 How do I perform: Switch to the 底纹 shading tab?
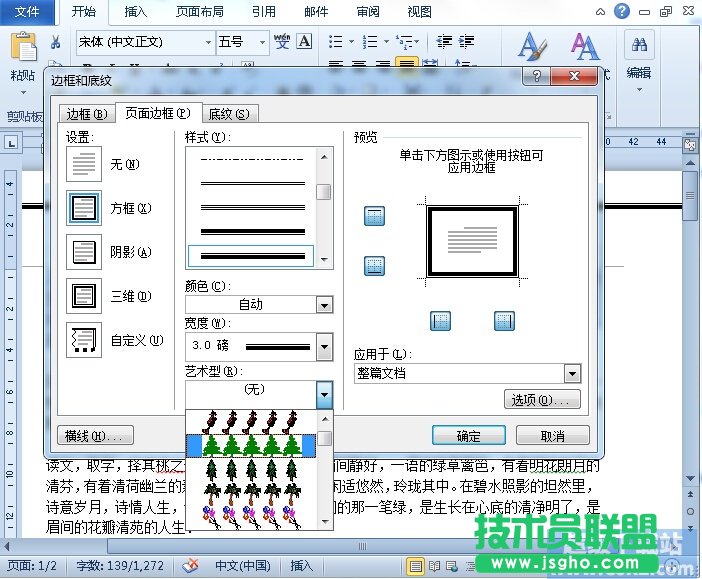click(x=227, y=114)
